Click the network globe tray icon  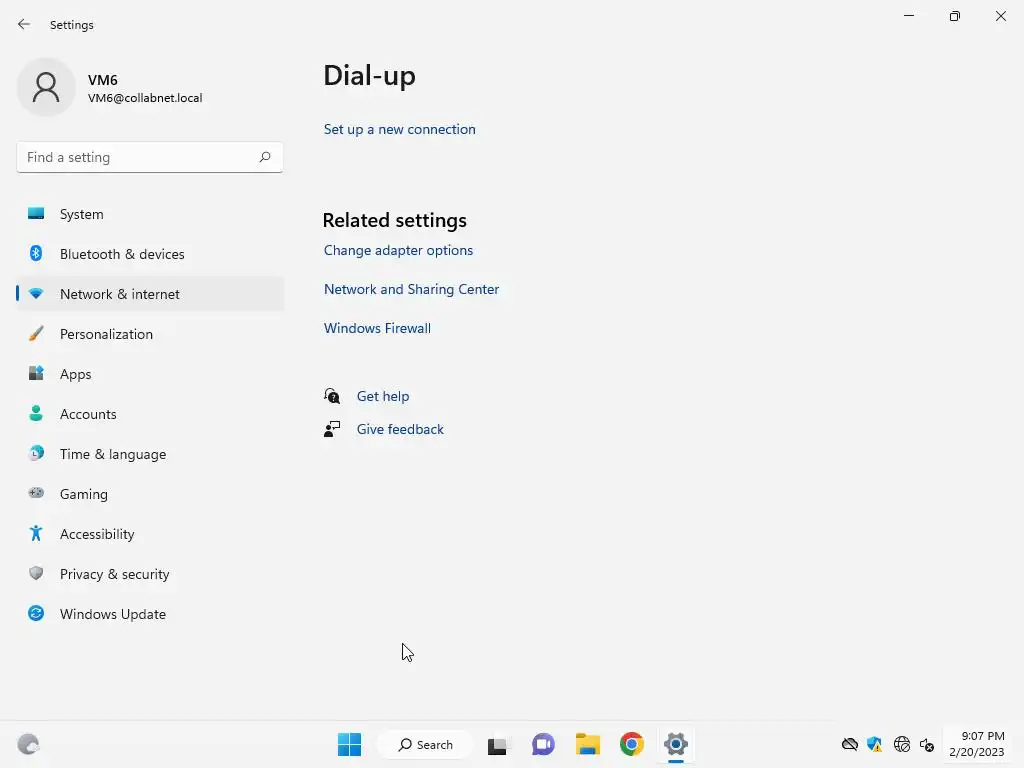(902, 744)
